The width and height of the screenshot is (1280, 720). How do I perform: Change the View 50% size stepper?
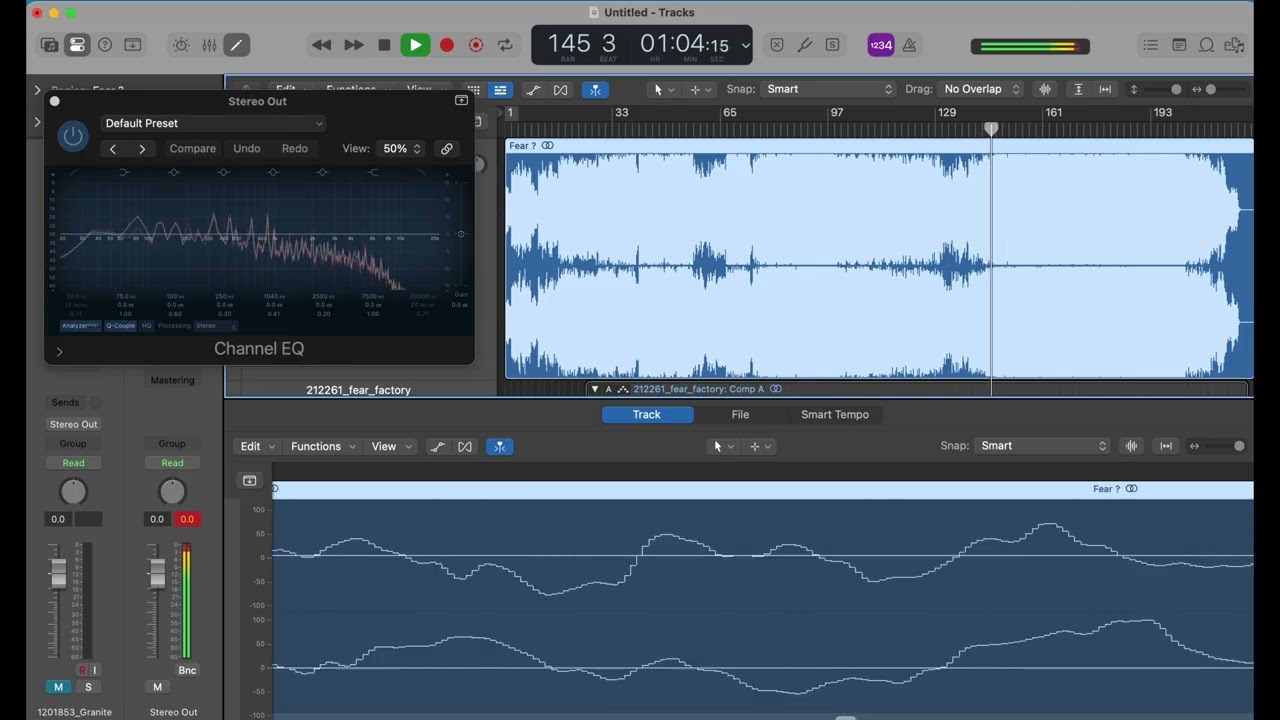[401, 148]
